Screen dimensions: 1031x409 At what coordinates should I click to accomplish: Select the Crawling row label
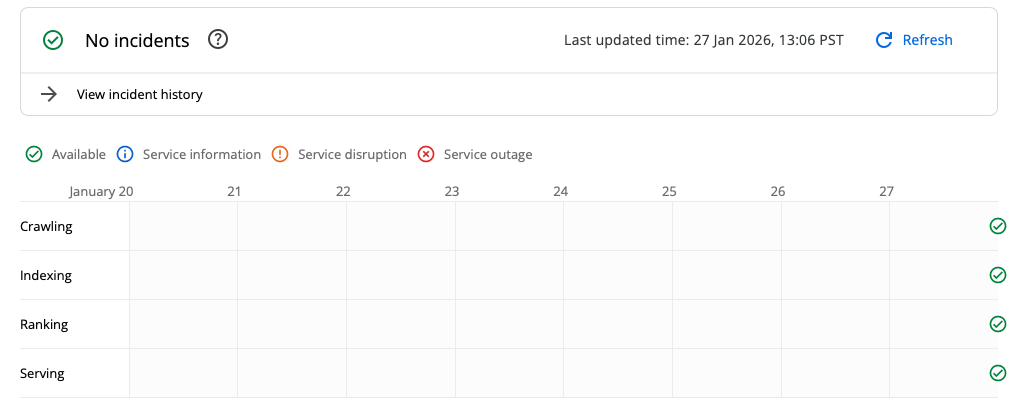coord(46,226)
